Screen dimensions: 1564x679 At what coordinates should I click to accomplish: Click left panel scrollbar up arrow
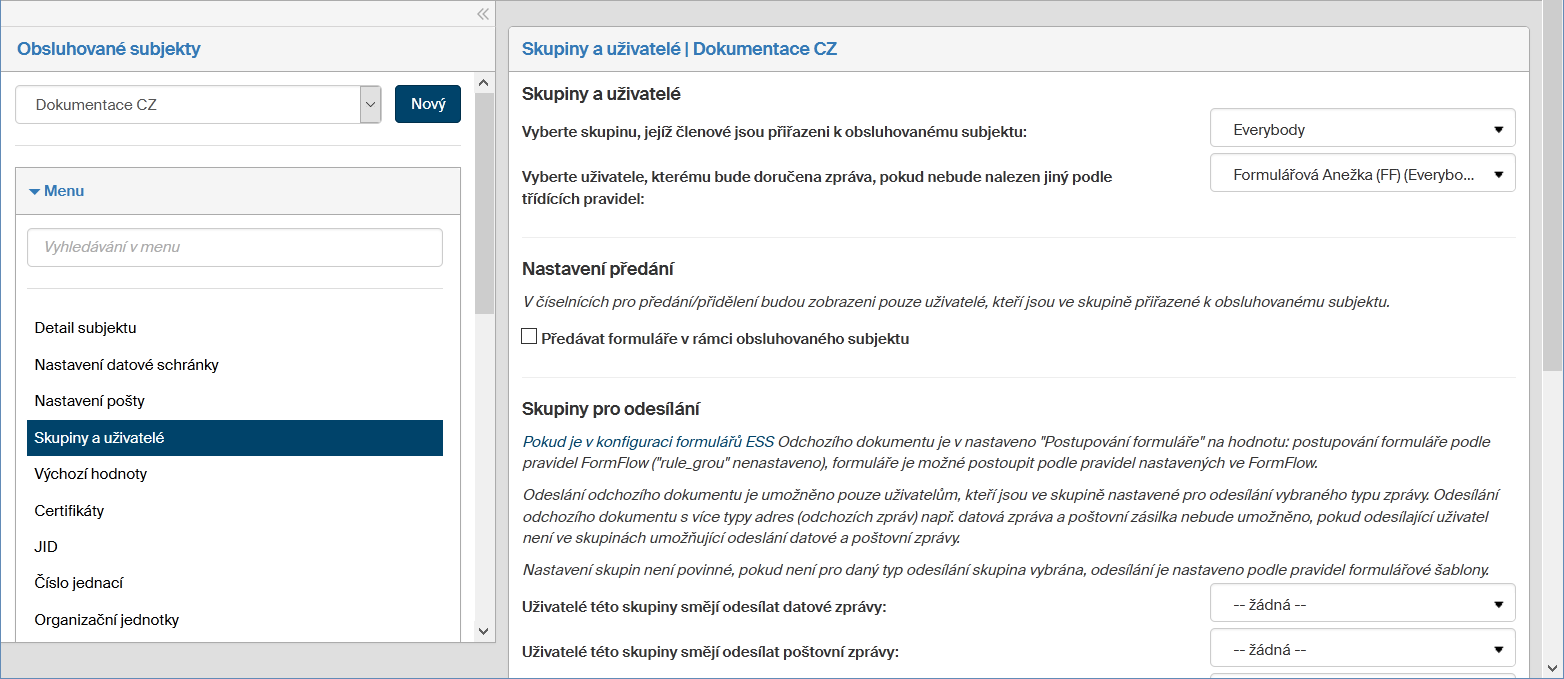click(484, 83)
